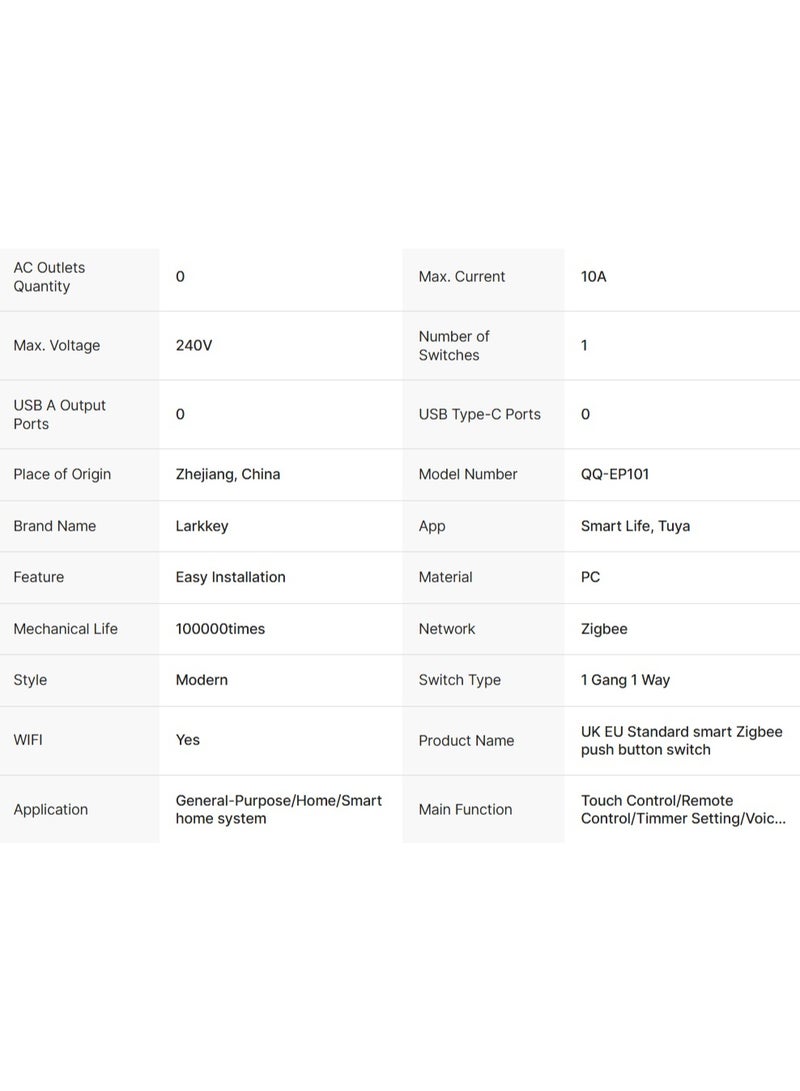800x1091 pixels.
Task: Click the USB A Output Ports label
Action: point(59,415)
